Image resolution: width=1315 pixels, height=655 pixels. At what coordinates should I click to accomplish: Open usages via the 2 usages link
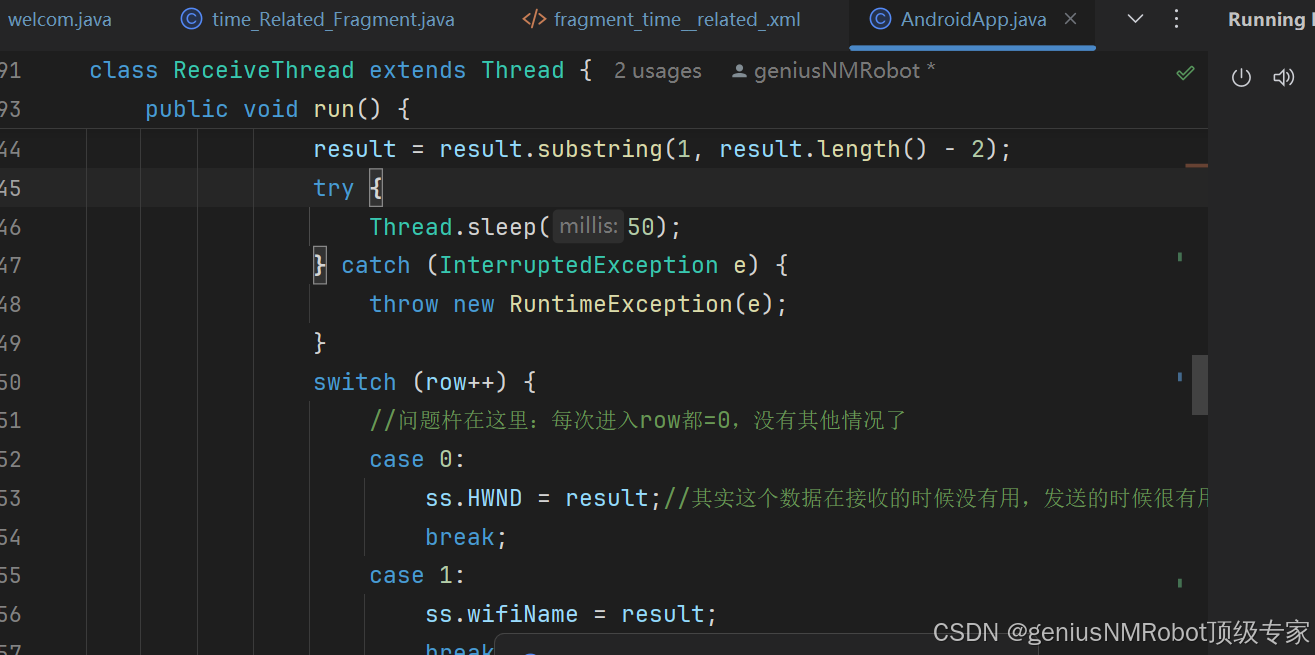657,70
